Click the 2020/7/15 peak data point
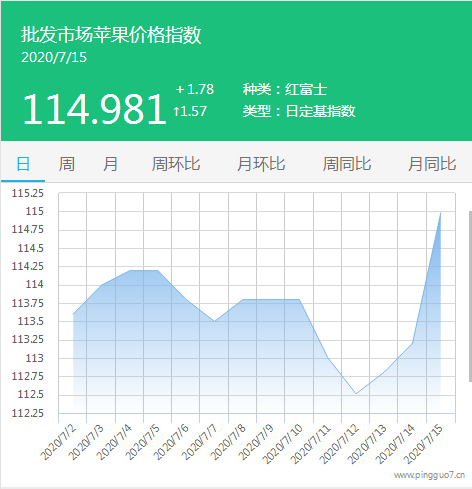 pyautogui.click(x=441, y=212)
